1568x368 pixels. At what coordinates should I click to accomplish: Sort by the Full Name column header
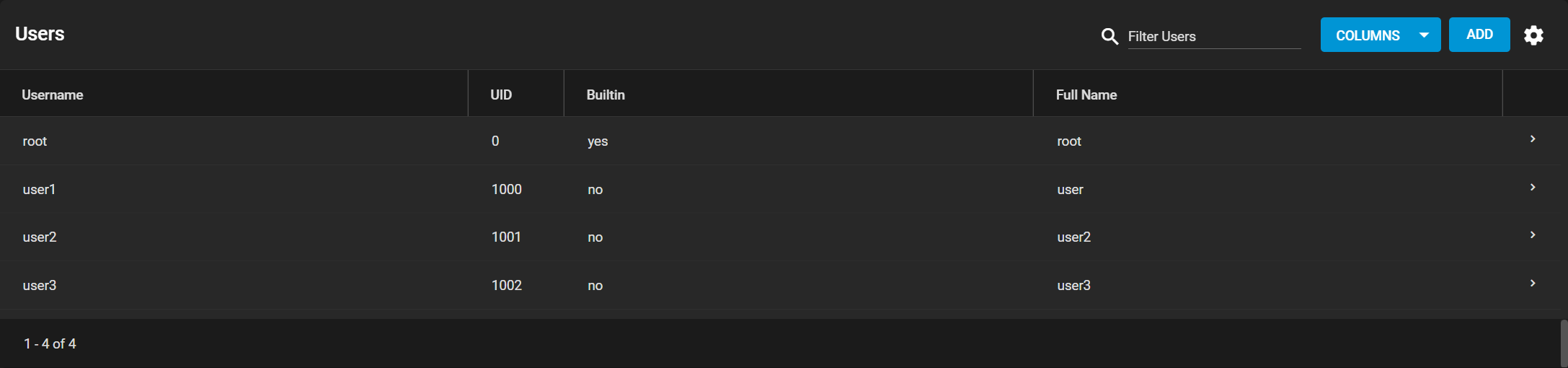tap(1086, 95)
